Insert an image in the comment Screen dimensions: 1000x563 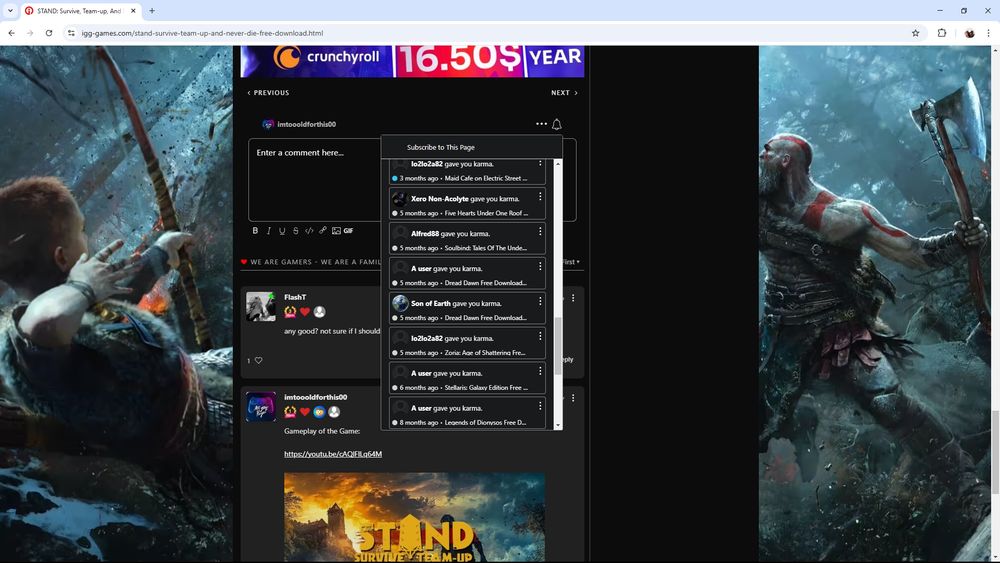click(x=336, y=231)
